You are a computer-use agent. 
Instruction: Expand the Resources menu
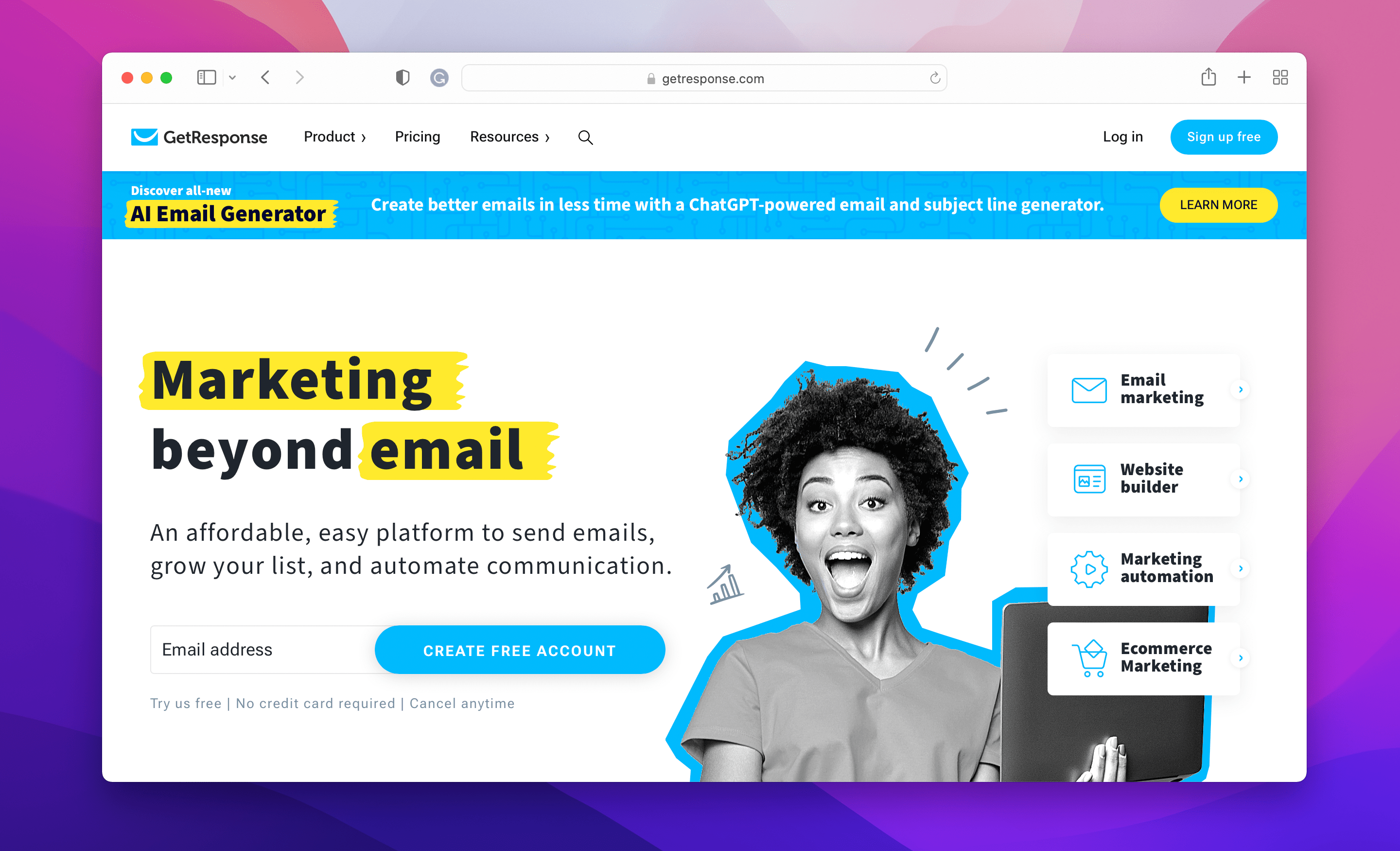pos(510,137)
